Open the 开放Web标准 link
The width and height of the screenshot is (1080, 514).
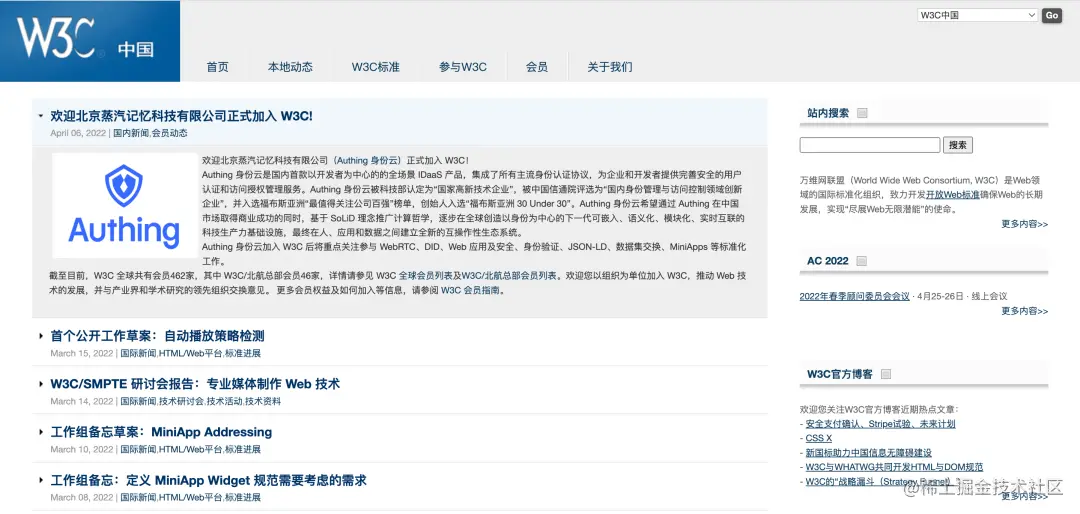tap(953, 195)
